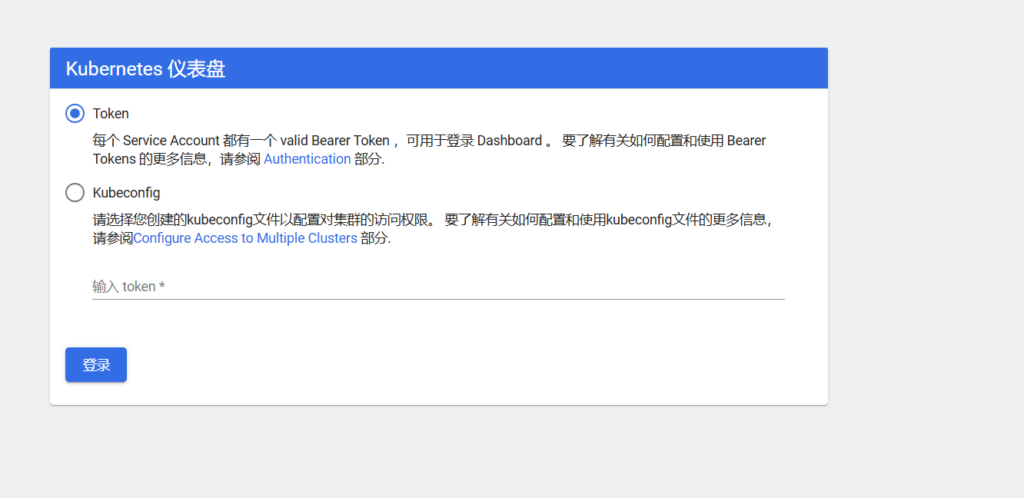The height and width of the screenshot is (498, 1024).
Task: Click the valid Bearer Token text
Action: tap(335, 141)
